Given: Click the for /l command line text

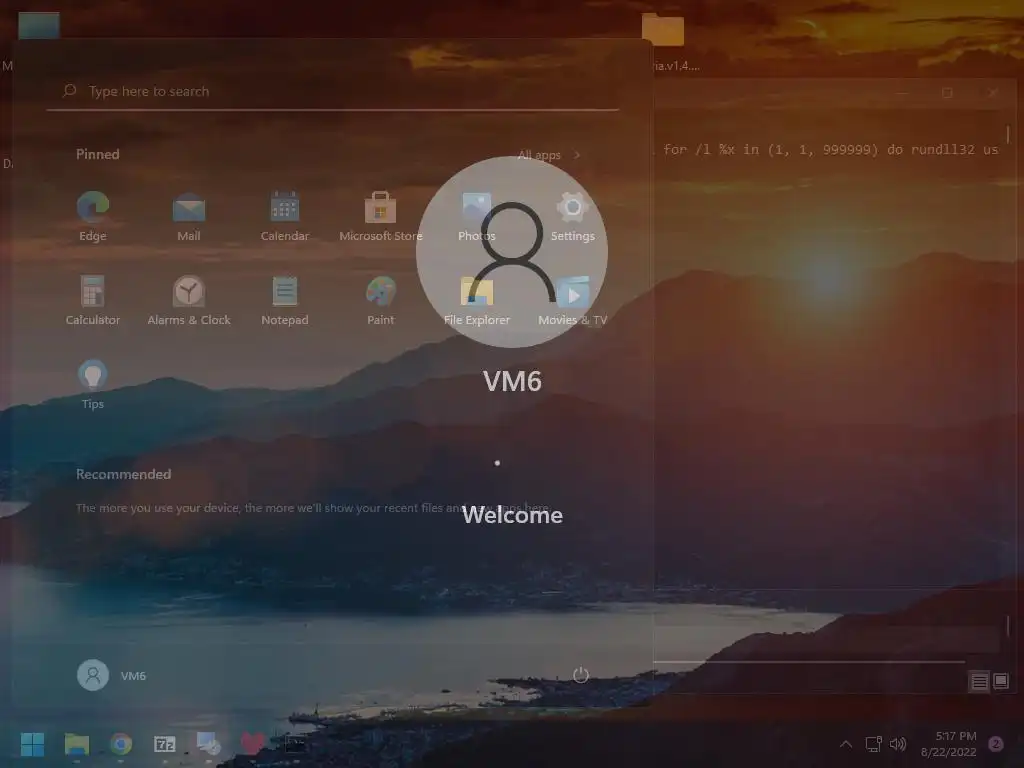Looking at the screenshot, I should [x=831, y=150].
